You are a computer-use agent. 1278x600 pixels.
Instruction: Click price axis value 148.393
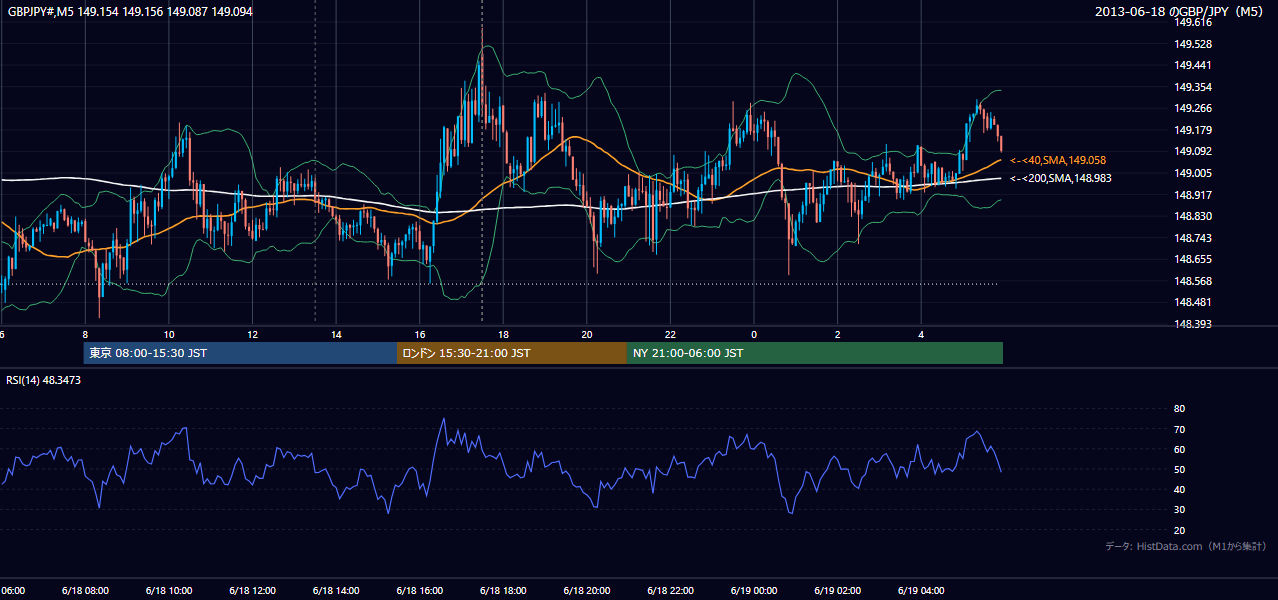click(x=1193, y=324)
